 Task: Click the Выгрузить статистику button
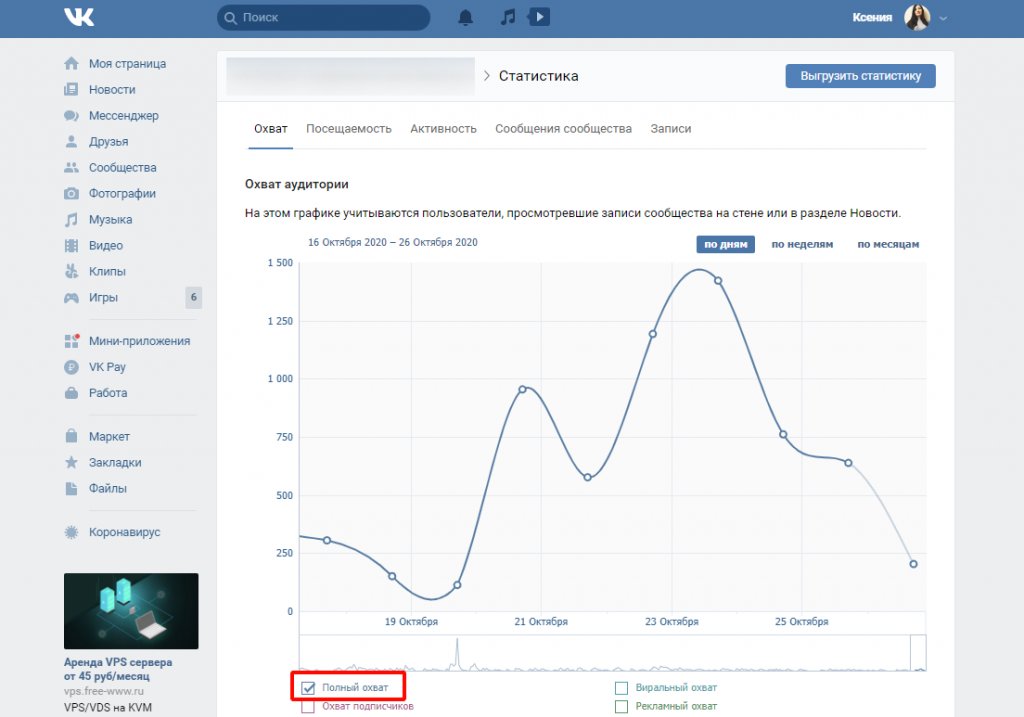pyautogui.click(x=860, y=77)
